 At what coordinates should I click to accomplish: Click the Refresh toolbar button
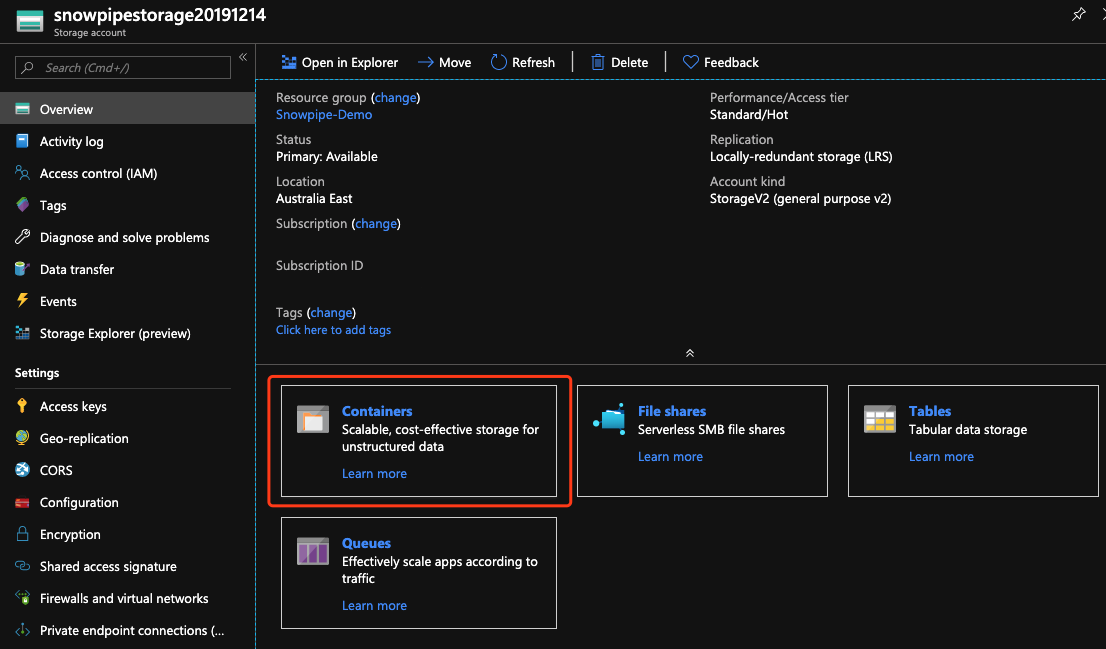[x=523, y=62]
